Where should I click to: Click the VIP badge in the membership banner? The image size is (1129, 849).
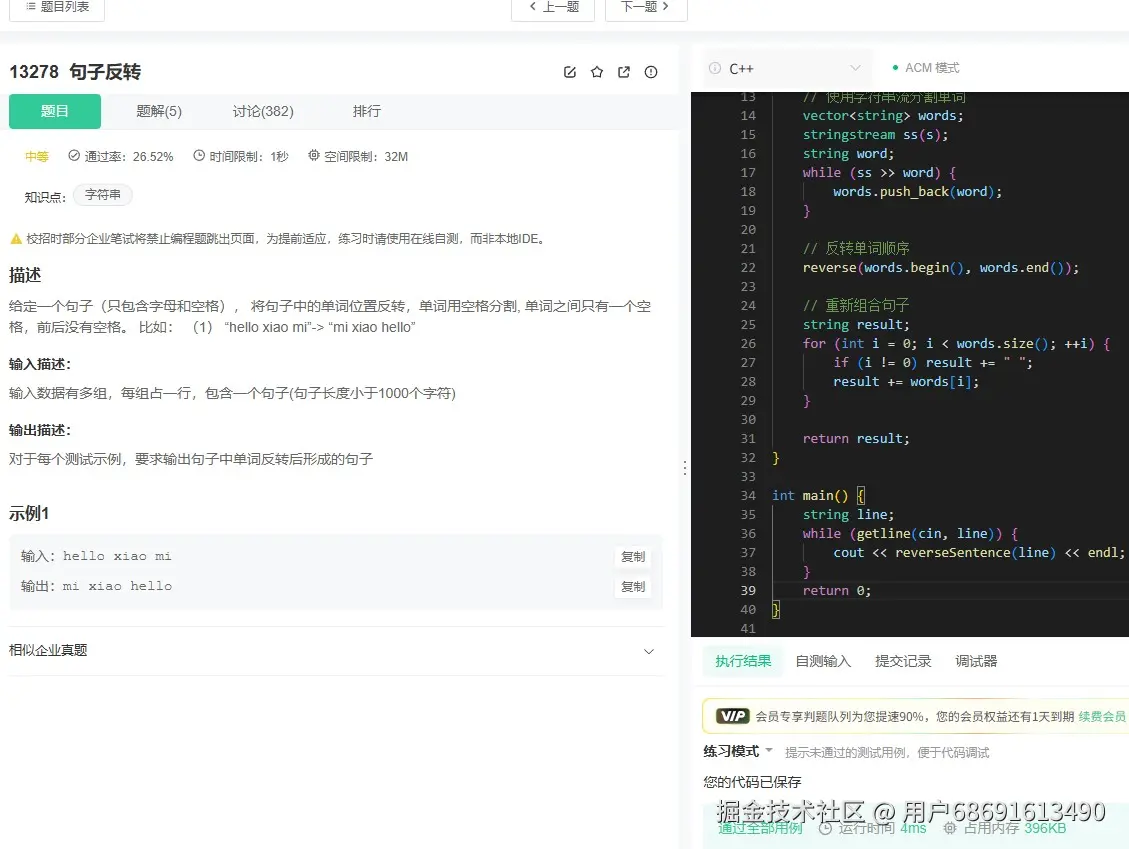(x=732, y=715)
